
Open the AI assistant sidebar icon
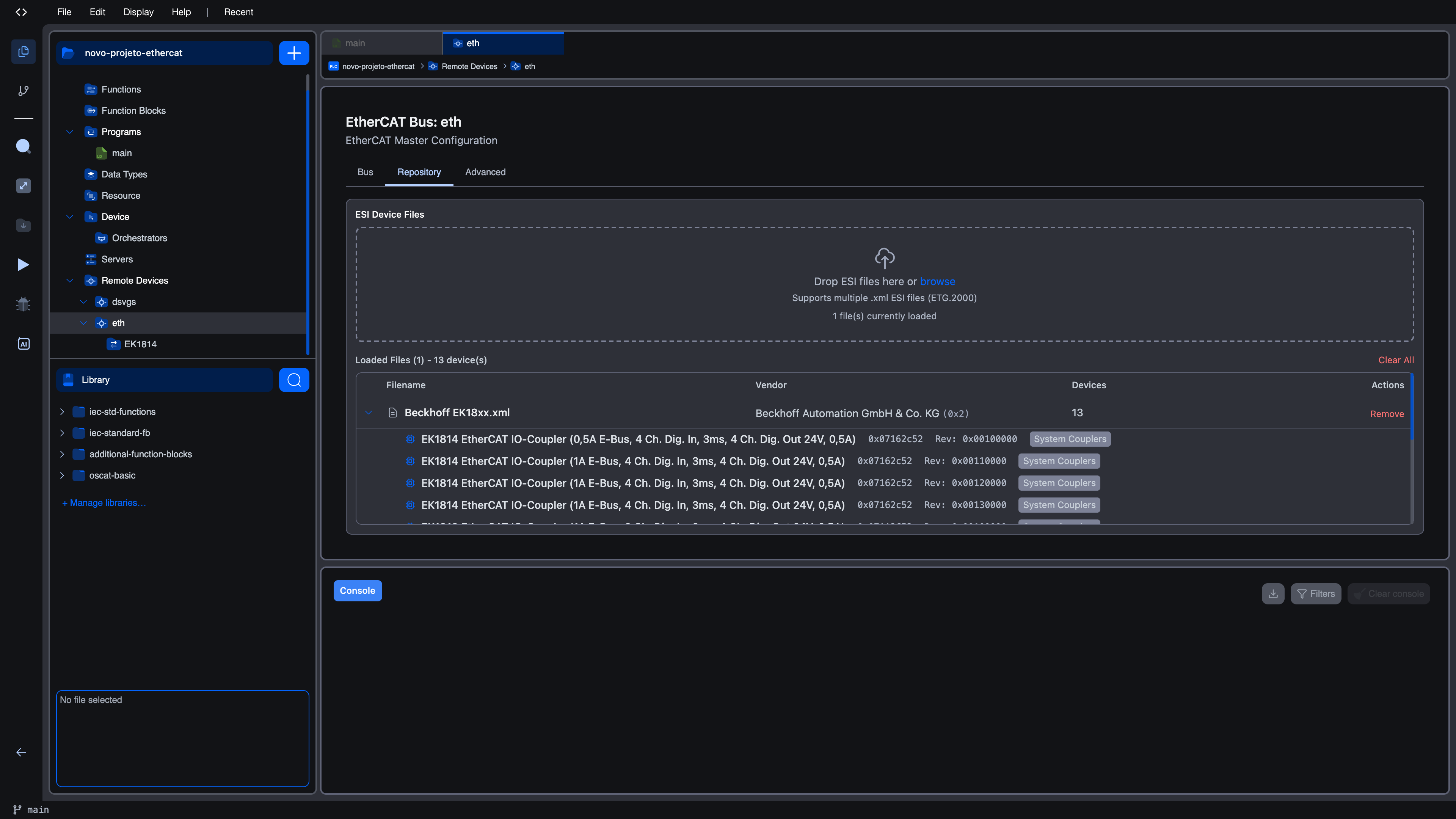23,344
